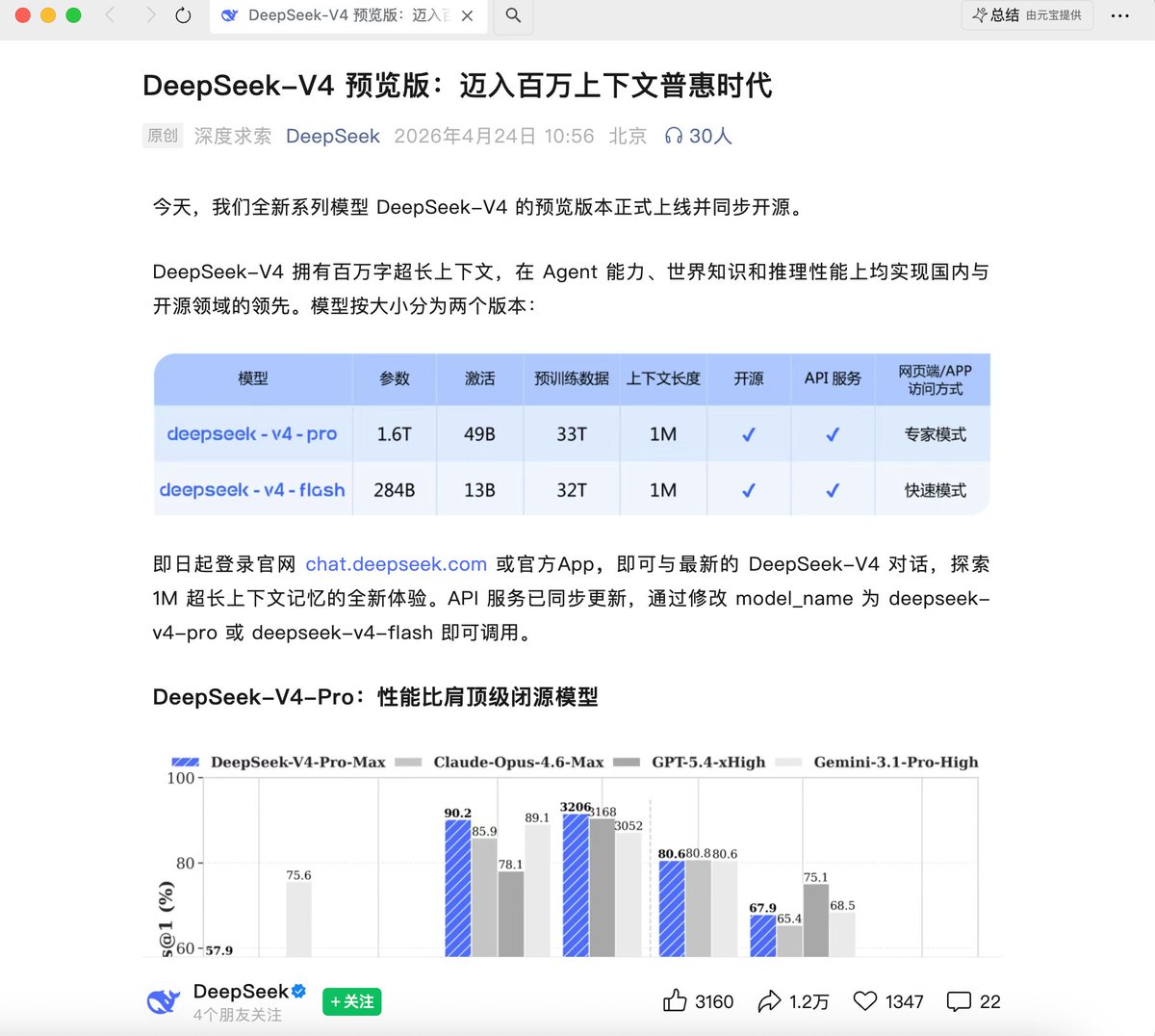Share the article with arrow icon
The height and width of the screenshot is (1036, 1155).
point(769,1001)
